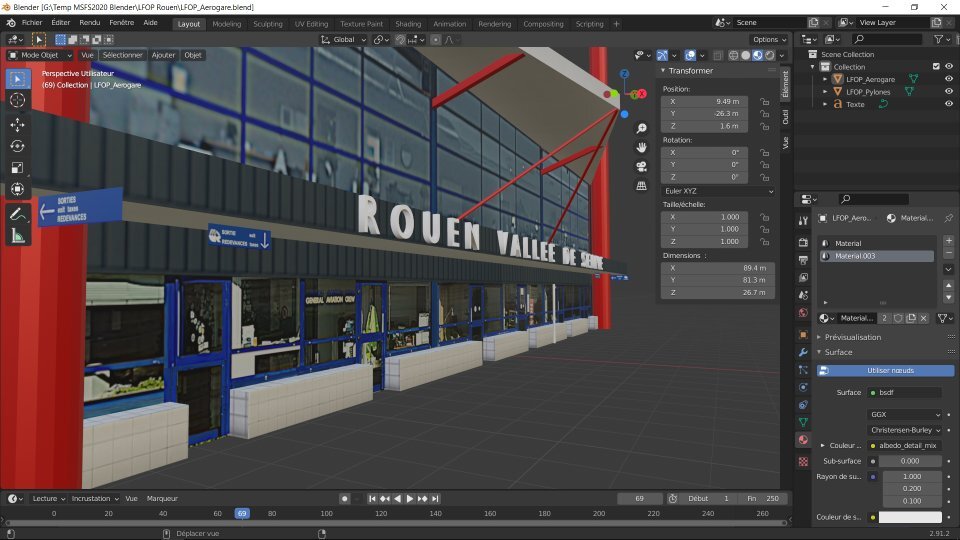This screenshot has width=960, height=540.
Task: Open the GGX distribution dropdown
Action: pyautogui.click(x=905, y=414)
